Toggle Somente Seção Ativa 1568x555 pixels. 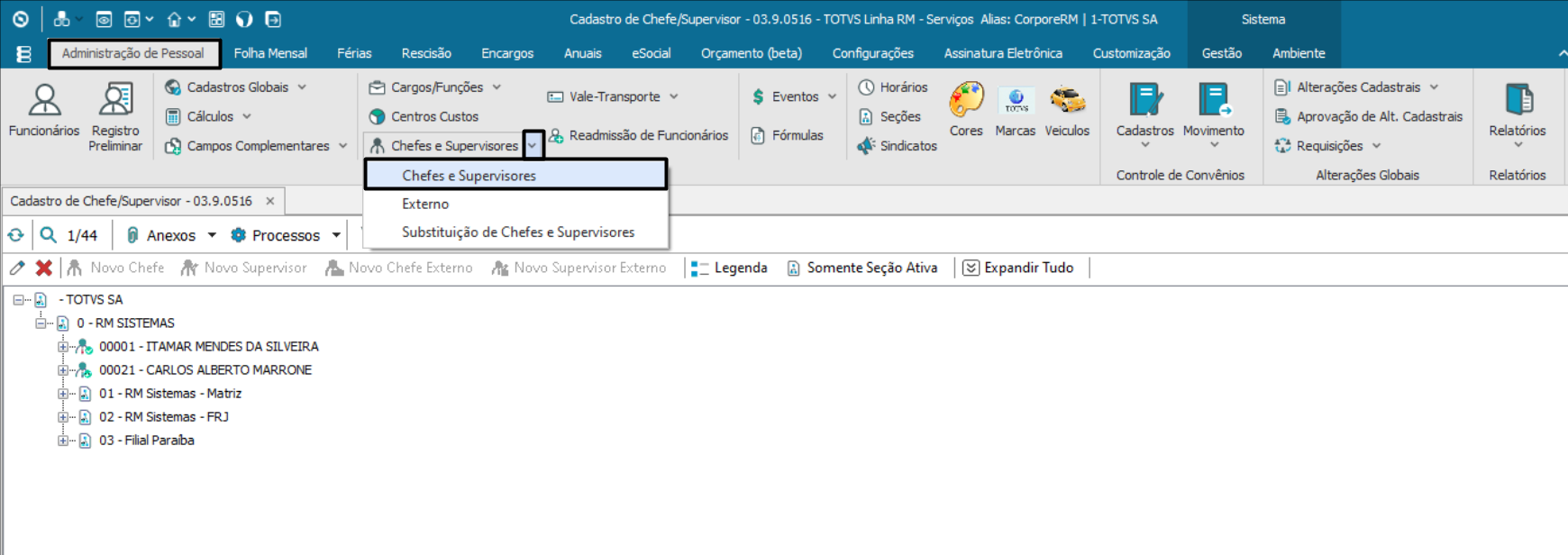click(862, 268)
